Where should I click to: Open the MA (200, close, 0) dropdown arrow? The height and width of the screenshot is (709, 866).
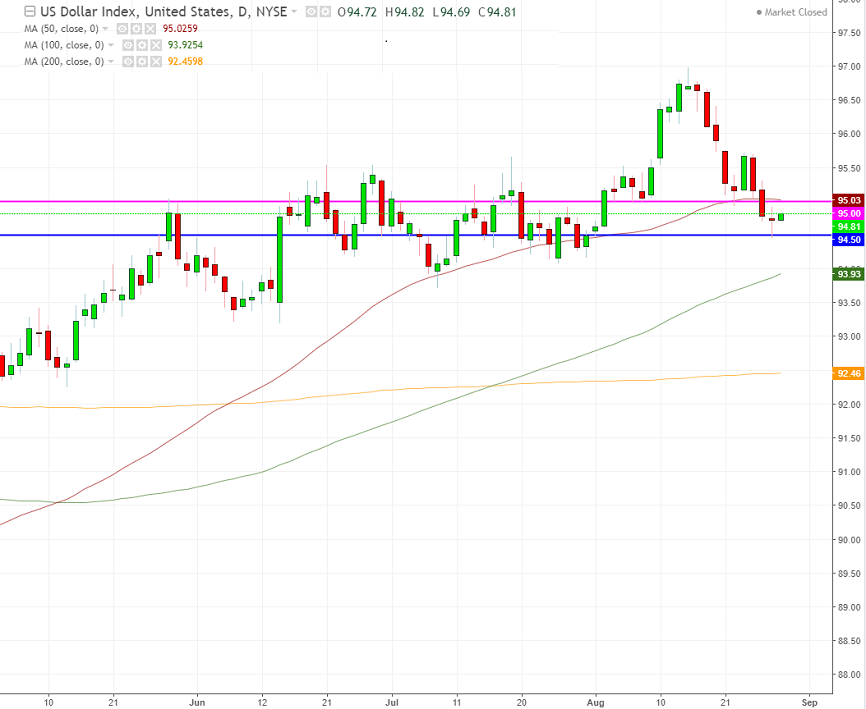[x=112, y=62]
